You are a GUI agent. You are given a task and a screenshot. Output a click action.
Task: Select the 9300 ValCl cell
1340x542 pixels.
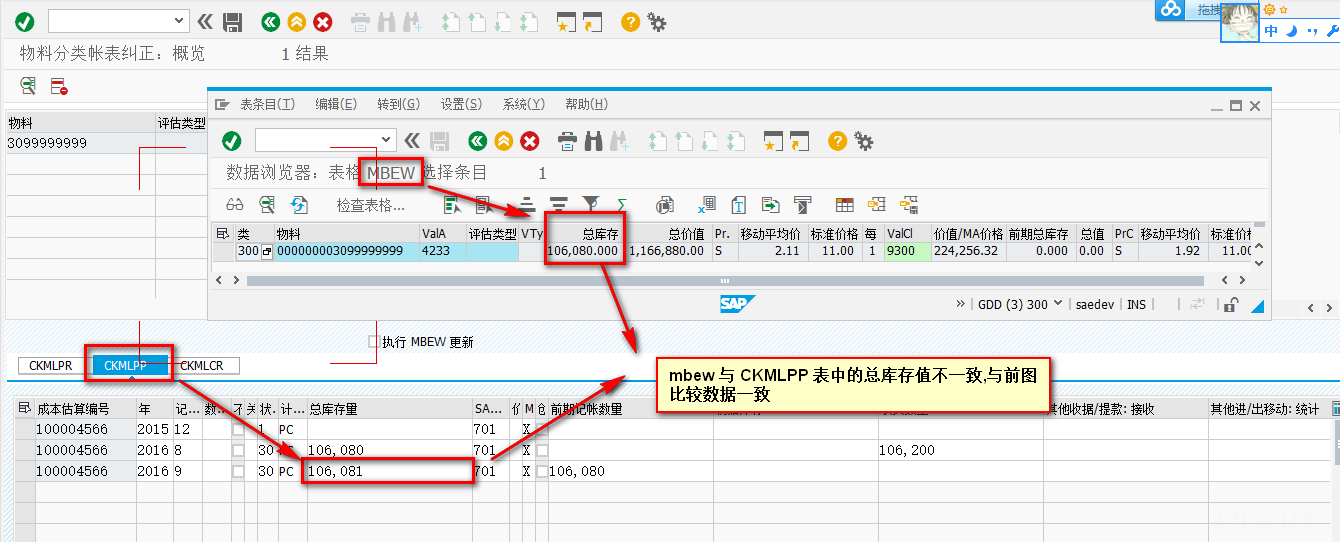point(908,251)
